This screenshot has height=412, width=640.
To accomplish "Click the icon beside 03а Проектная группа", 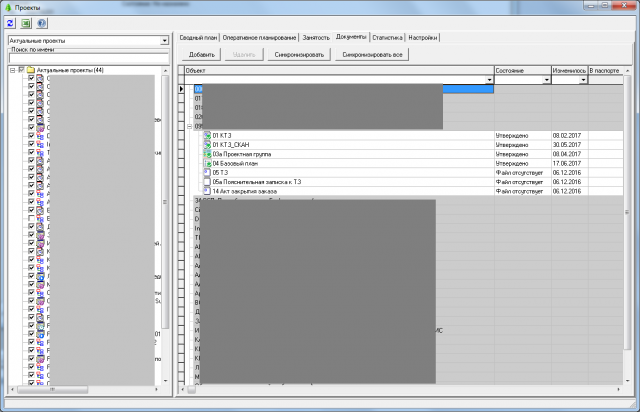I will [207, 154].
